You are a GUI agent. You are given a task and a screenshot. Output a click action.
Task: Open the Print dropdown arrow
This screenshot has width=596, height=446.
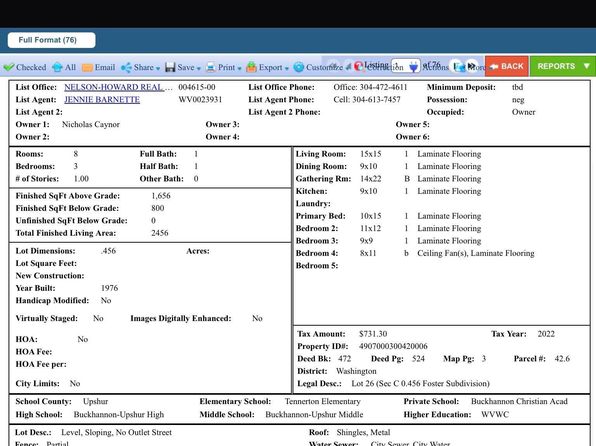[x=239, y=68]
